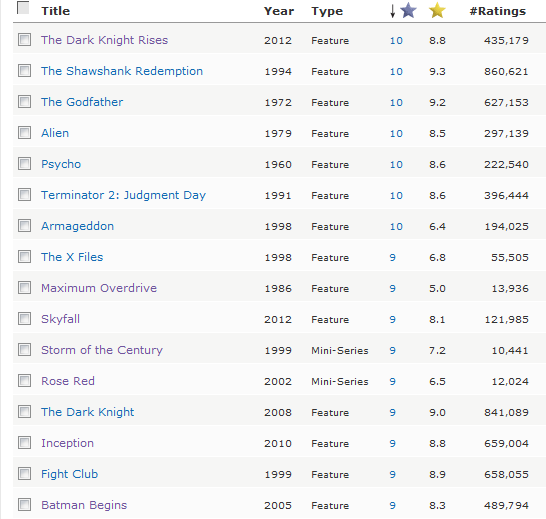Screen dimensions: 546x519
Task: Check the box for The Dark Knight Rises
Action: click(x=24, y=40)
